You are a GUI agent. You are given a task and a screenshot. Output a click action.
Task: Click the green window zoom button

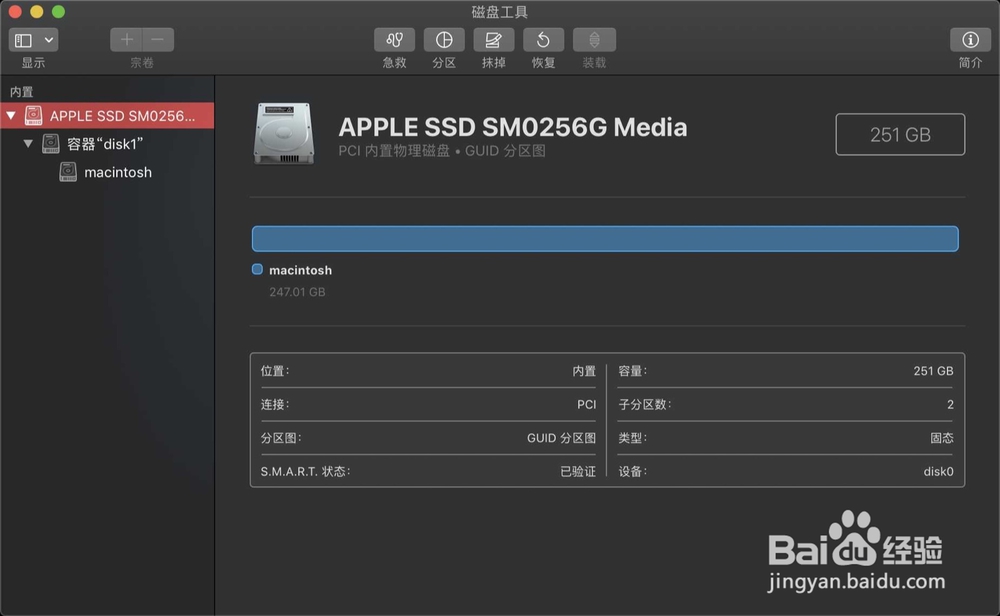tap(58, 11)
